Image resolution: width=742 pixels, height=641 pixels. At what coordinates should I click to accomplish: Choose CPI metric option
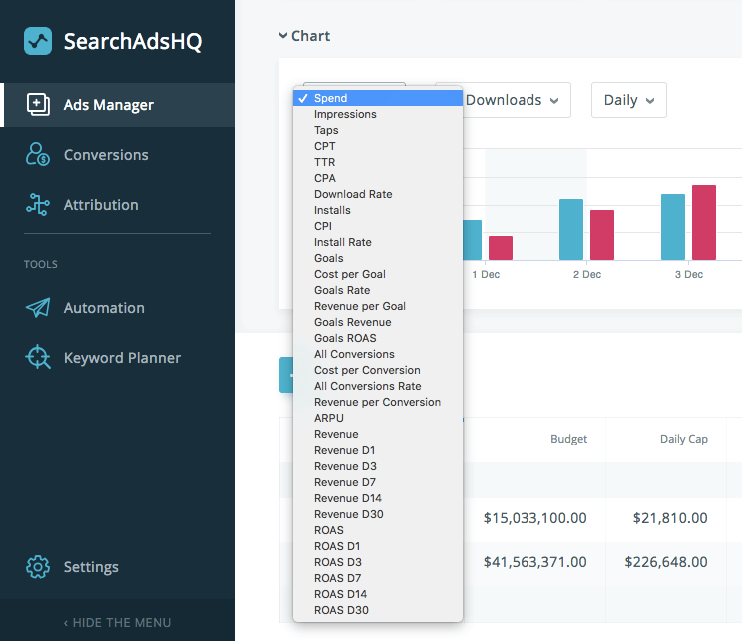(378, 226)
